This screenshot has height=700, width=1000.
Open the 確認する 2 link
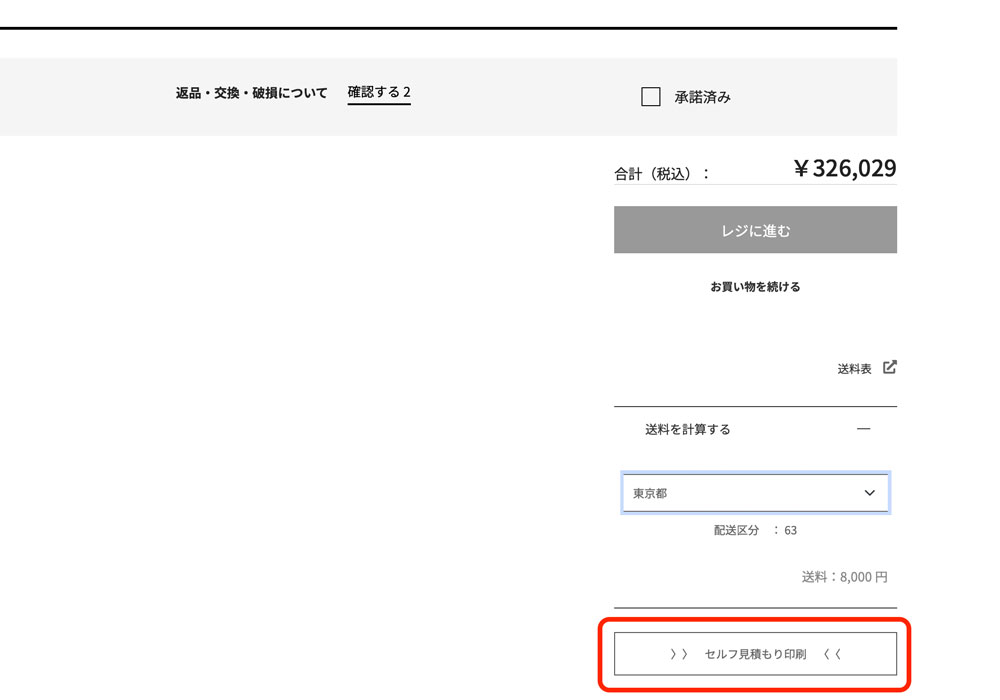pos(379,93)
